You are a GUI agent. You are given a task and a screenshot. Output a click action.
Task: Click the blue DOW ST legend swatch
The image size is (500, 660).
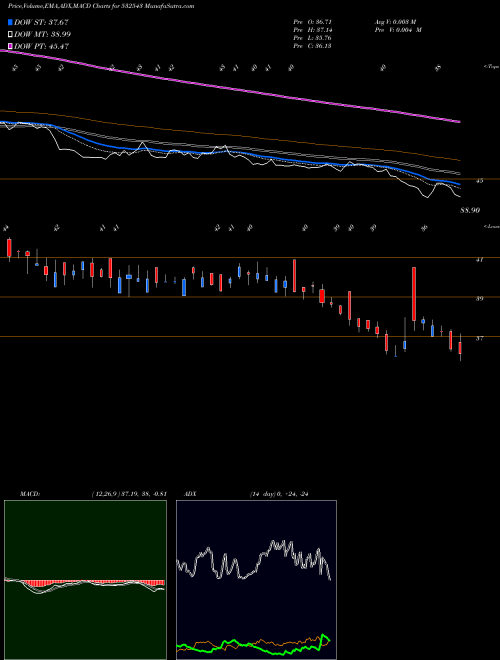(x=10, y=22)
